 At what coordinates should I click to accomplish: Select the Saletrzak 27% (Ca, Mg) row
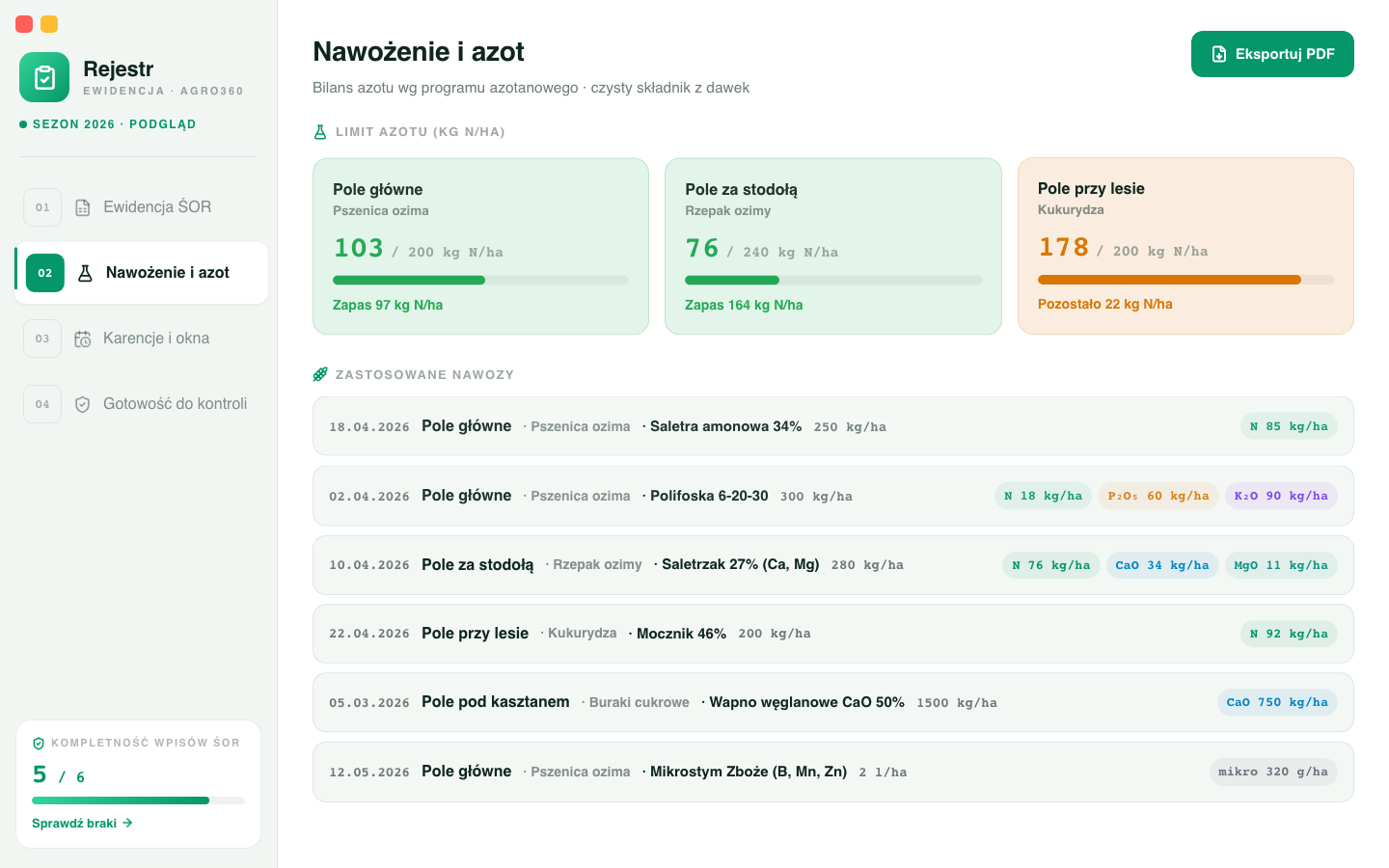point(833,565)
